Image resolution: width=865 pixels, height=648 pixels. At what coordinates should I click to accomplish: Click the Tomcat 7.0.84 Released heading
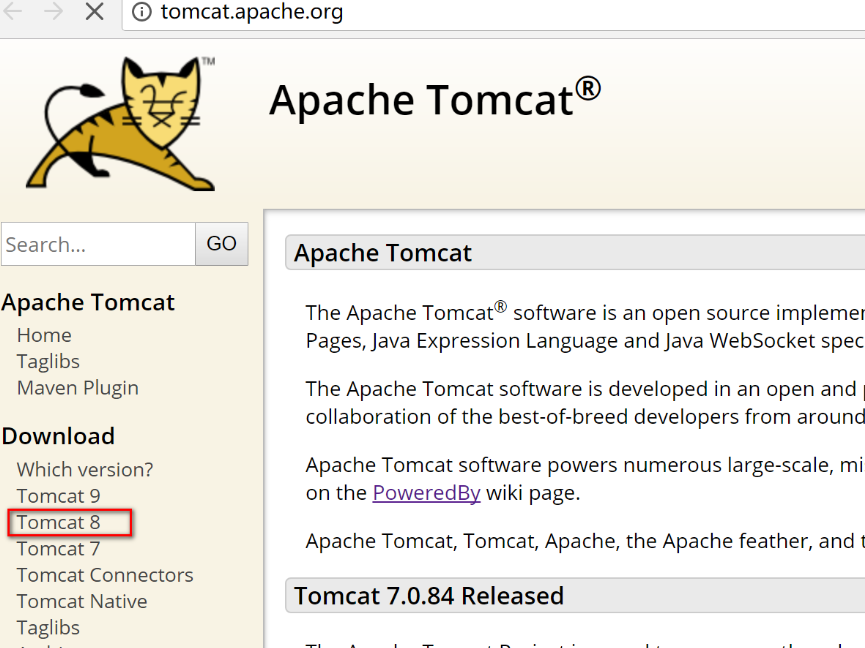pos(429,596)
